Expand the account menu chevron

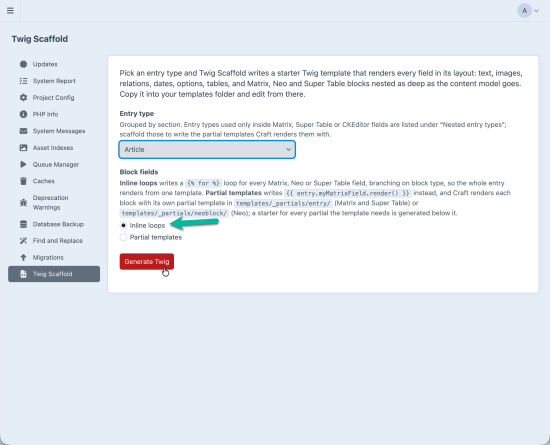pos(536,11)
